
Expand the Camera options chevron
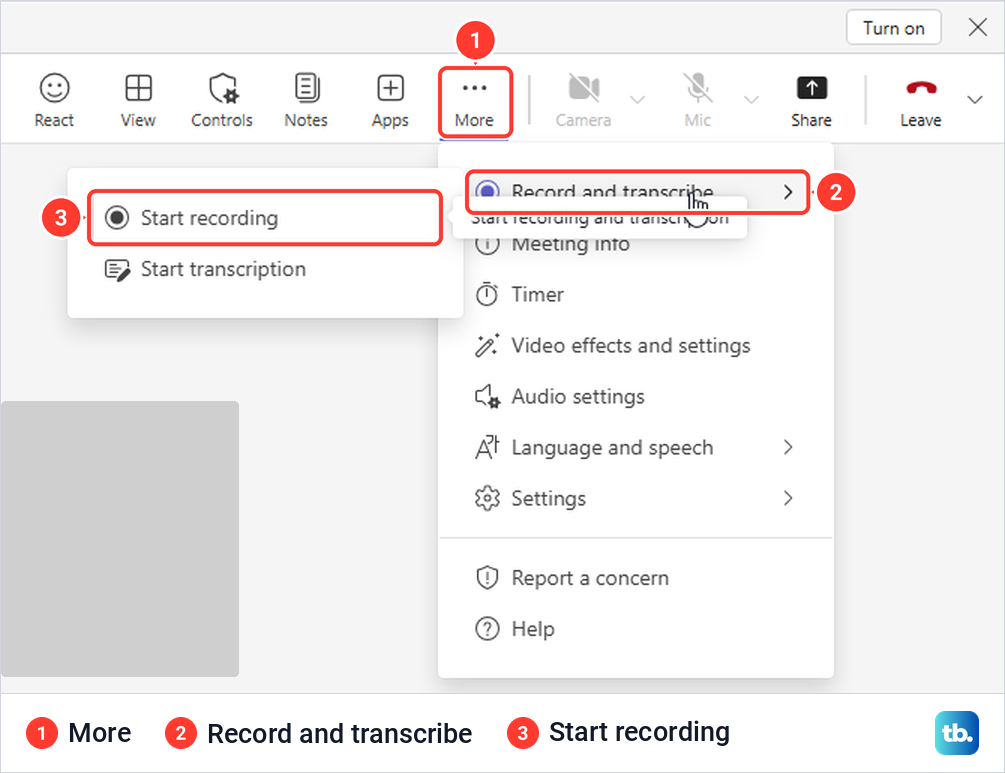pos(637,99)
